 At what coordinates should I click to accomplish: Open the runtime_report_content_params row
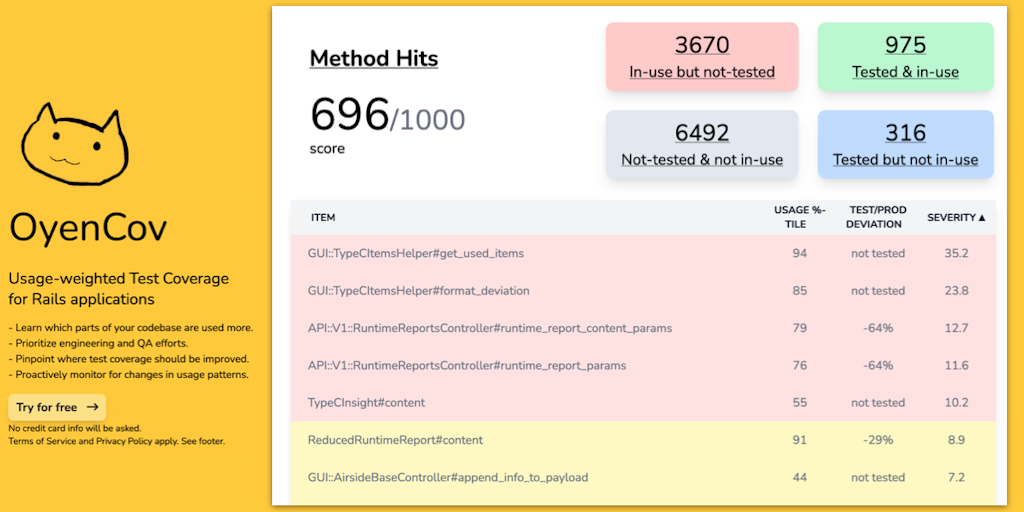coord(490,328)
